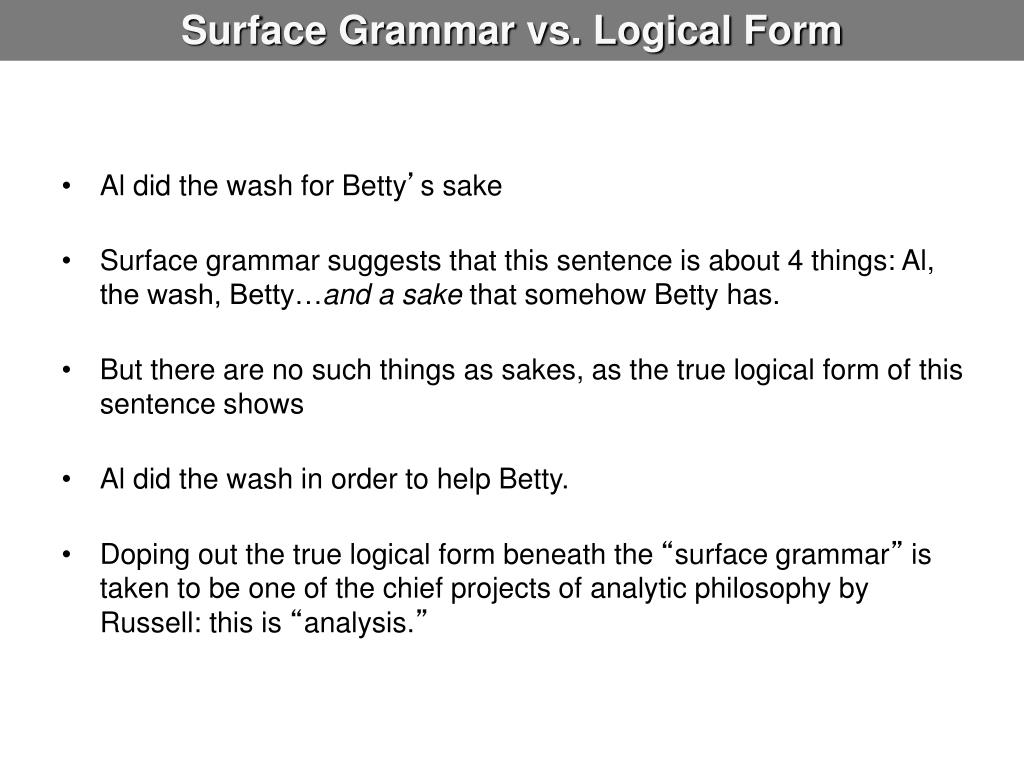Click the sentence 'Al did the wash in order to help Betty.'
1024x768 pixels.
(334, 479)
